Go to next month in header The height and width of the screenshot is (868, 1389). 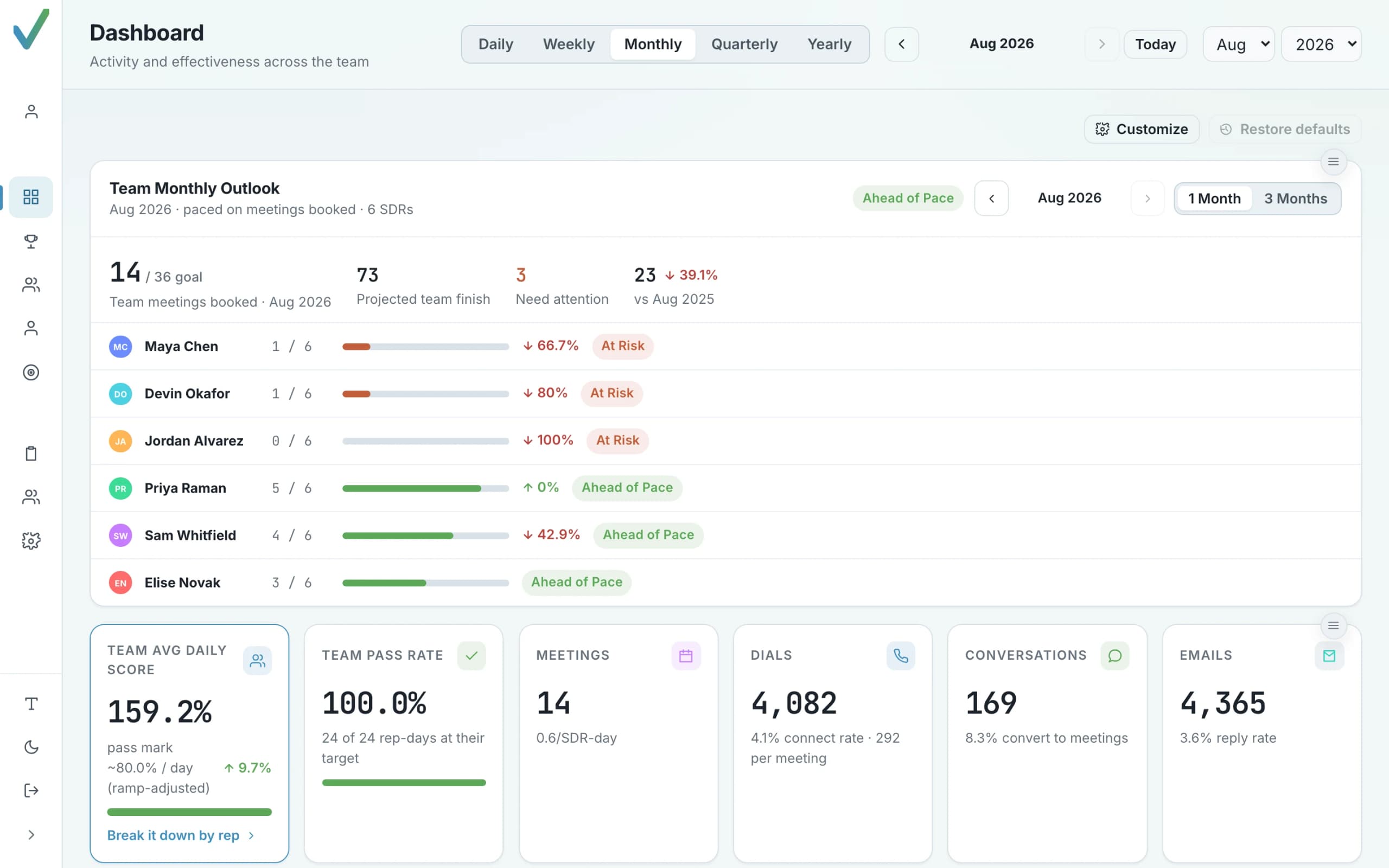(1101, 44)
